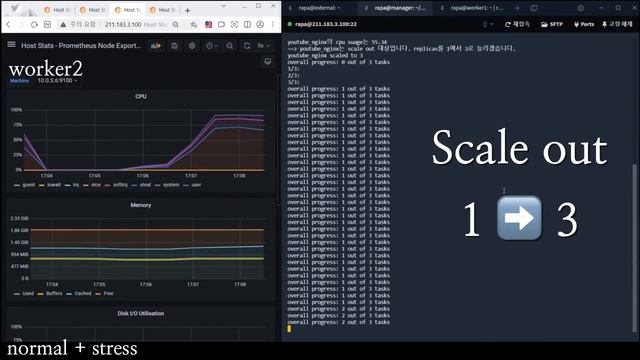Open the browser tab search chevron
The image size is (640, 360).
[223, 6]
